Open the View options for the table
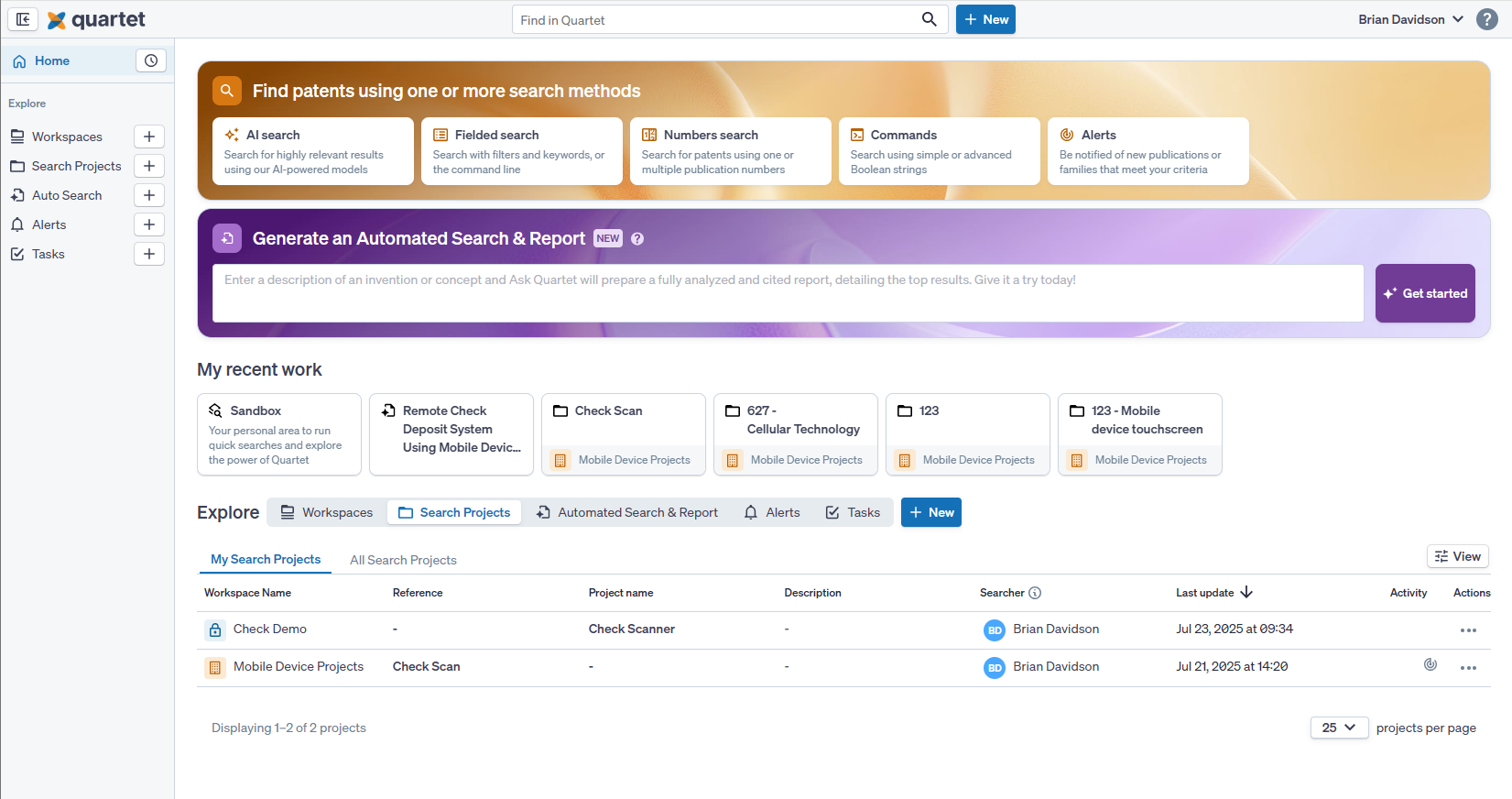1512x799 pixels. pos(1457,556)
